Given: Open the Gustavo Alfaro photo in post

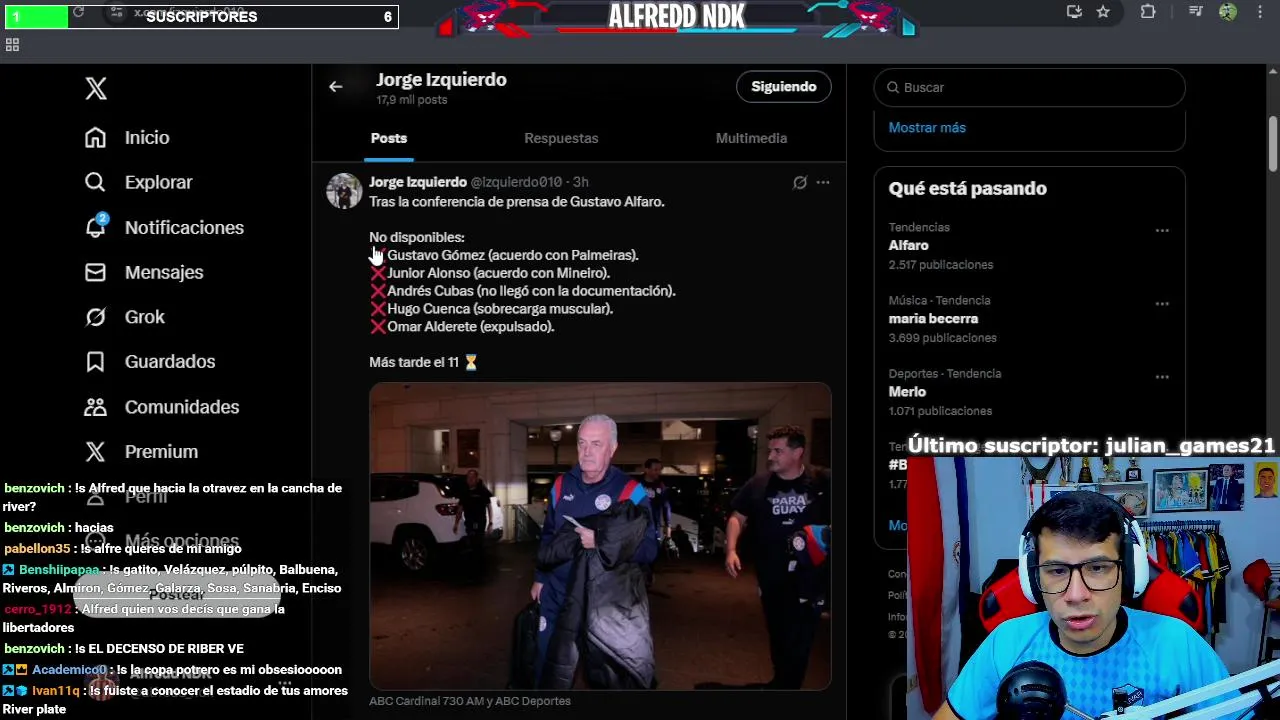Looking at the screenshot, I should pos(600,536).
